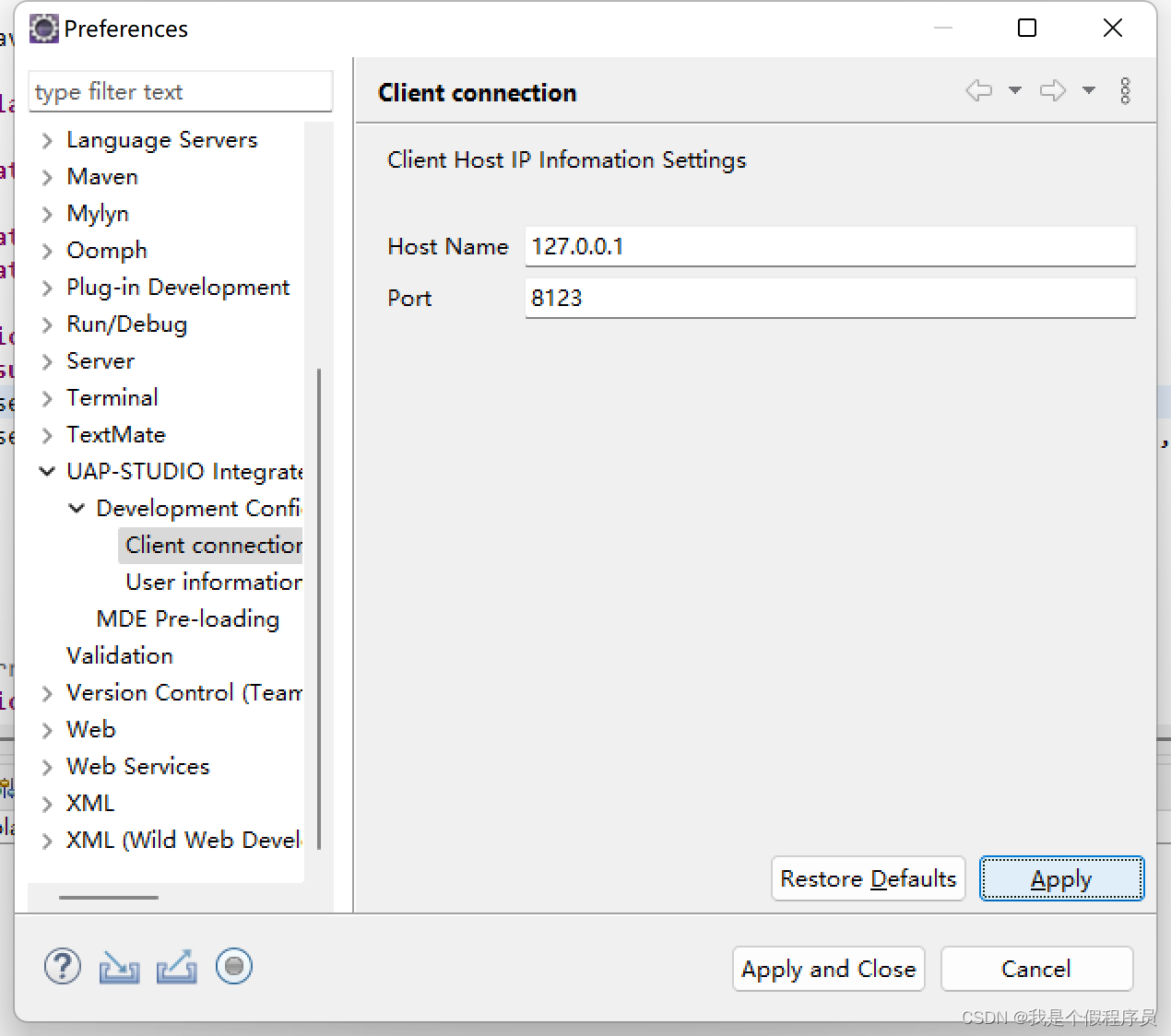Select the Maven preference category

(x=102, y=176)
